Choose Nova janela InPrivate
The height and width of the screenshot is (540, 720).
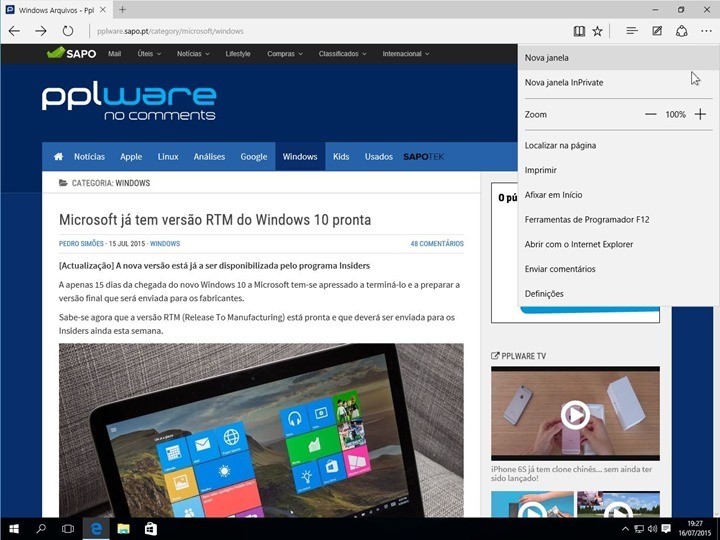point(618,83)
